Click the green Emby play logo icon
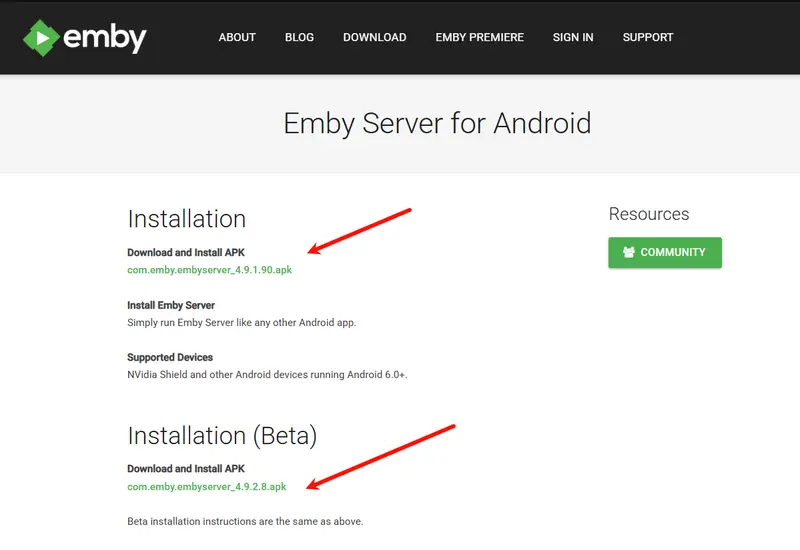This screenshot has width=800, height=550. [x=40, y=37]
